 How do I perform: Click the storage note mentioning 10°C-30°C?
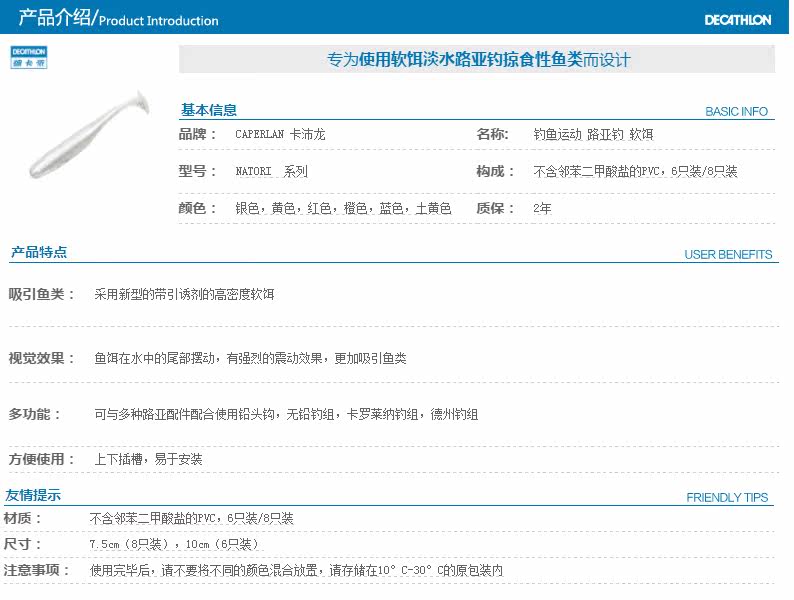pos(296,571)
